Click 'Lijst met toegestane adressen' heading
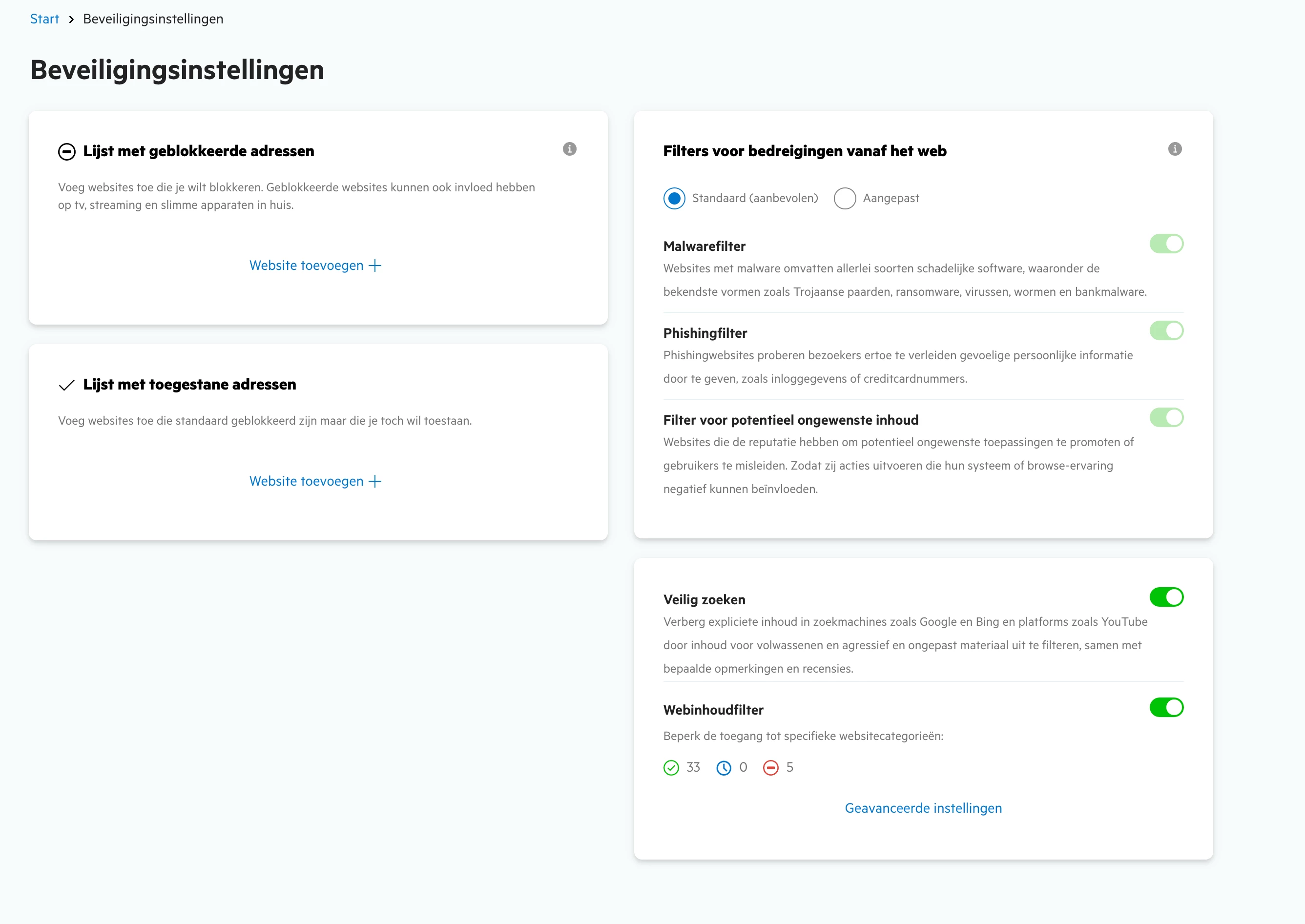The height and width of the screenshot is (924, 1305). (189, 385)
